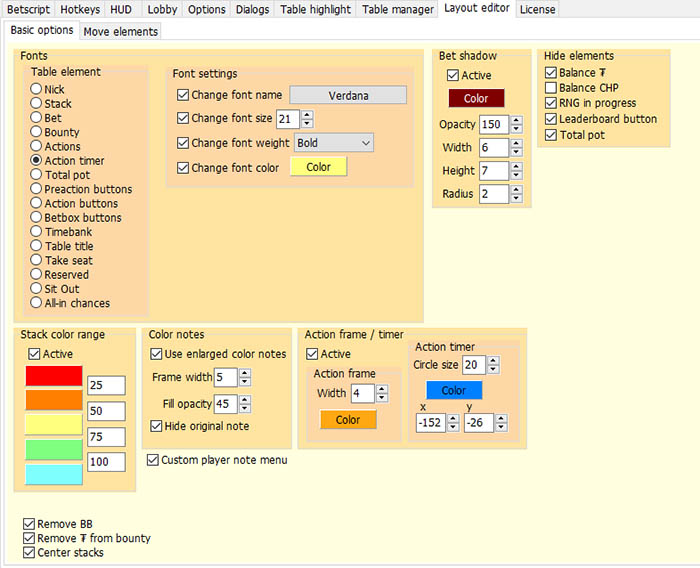The height and width of the screenshot is (568, 700).
Task: Click yellow font Color button
Action: 318,167
